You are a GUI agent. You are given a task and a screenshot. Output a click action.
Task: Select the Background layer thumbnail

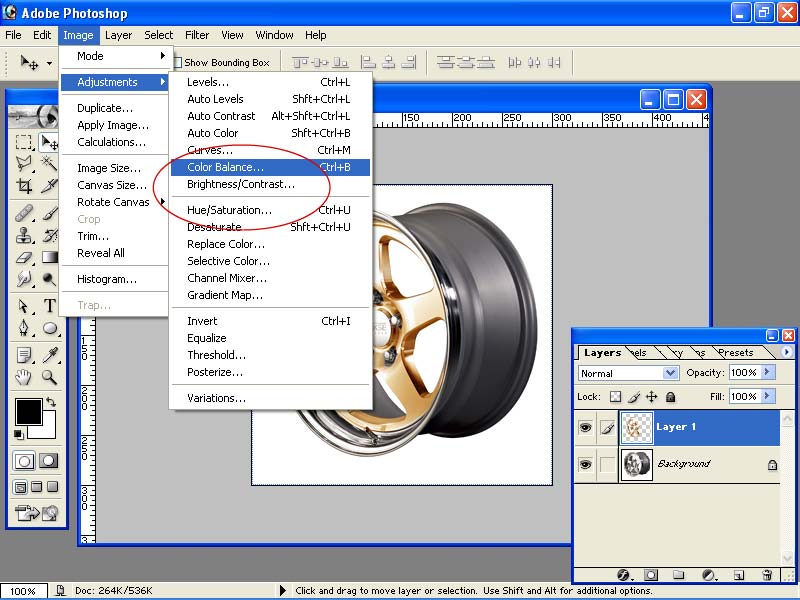point(636,465)
